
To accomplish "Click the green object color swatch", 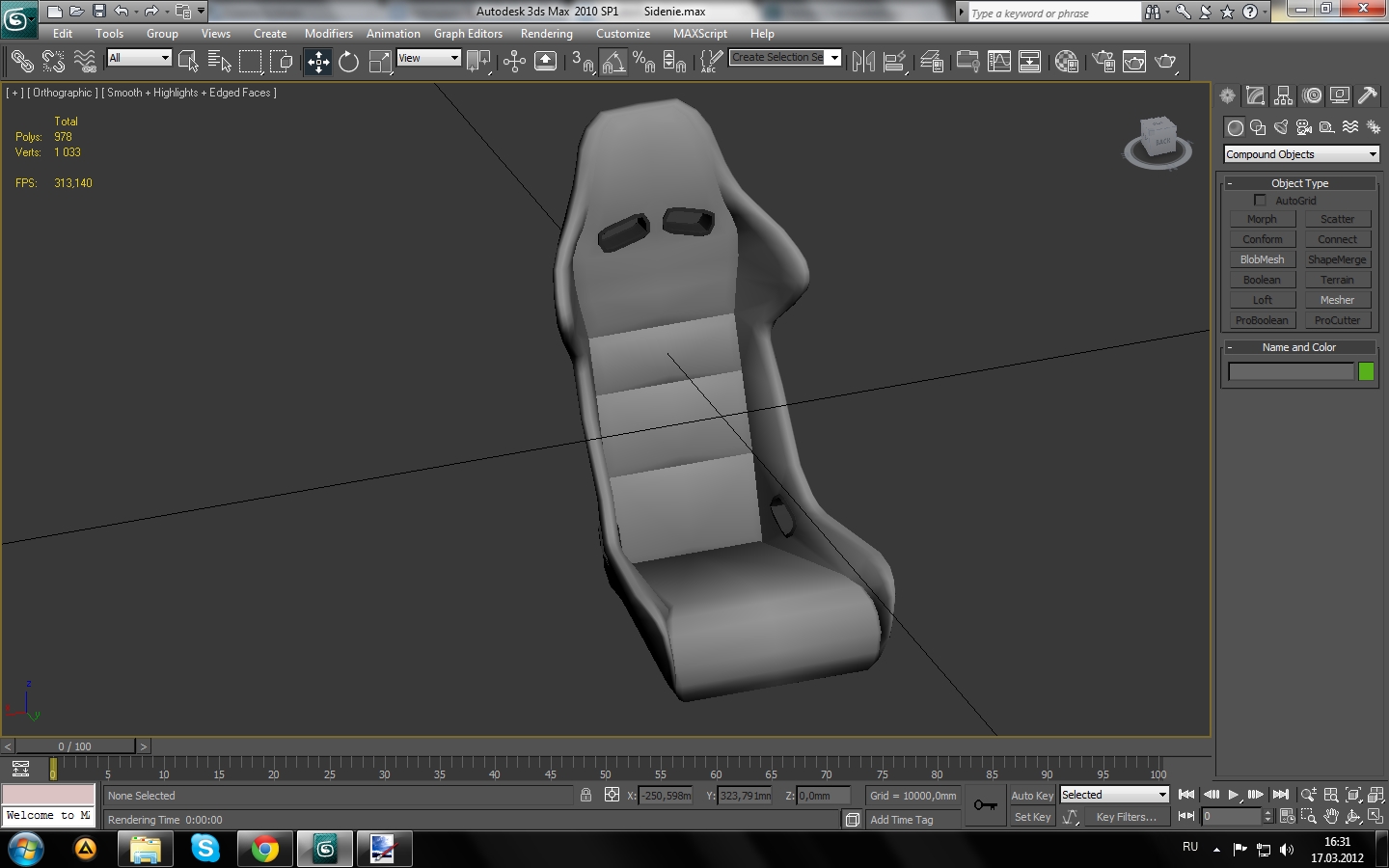I will 1366,371.
